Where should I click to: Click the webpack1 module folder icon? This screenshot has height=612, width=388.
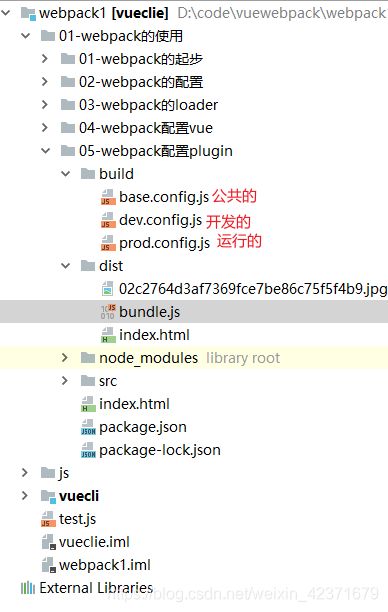click(x=28, y=14)
